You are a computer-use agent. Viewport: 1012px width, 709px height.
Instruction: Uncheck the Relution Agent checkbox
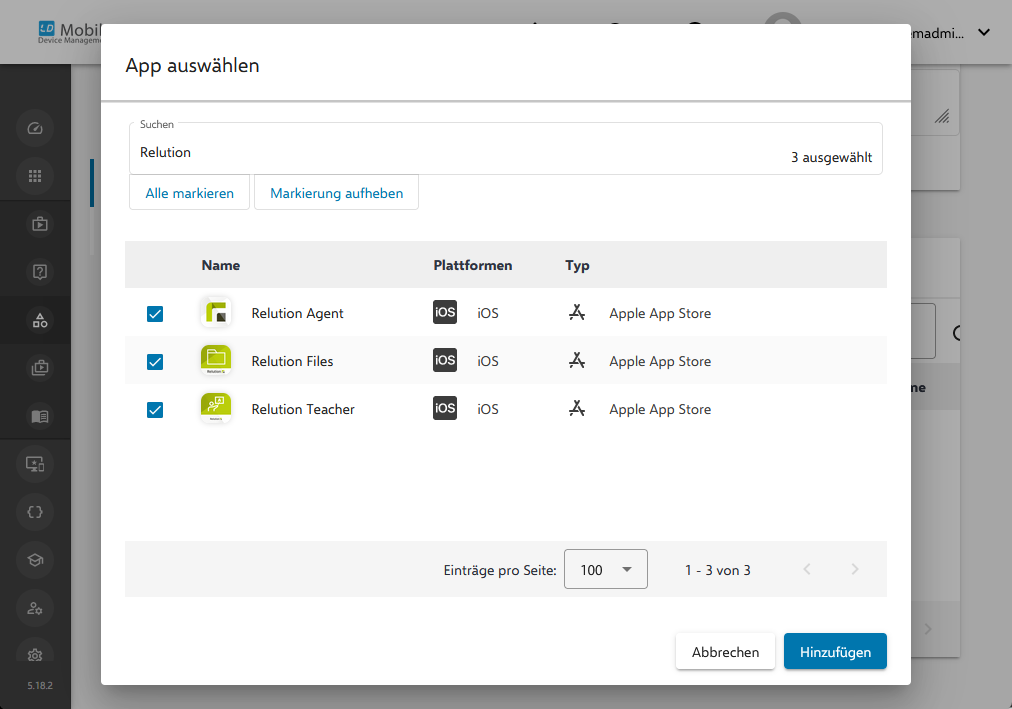[155, 314]
